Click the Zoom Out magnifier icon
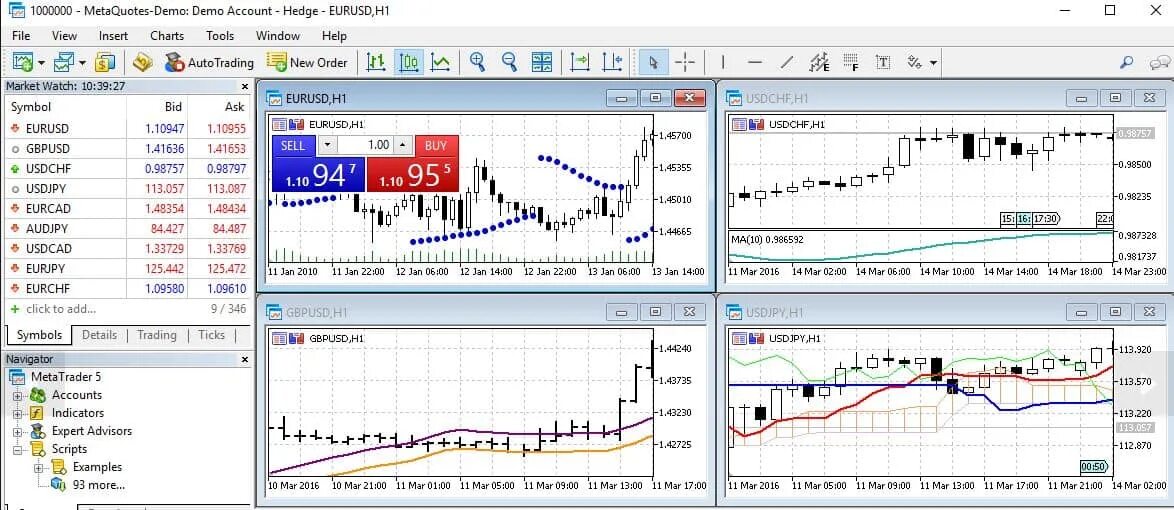The height and width of the screenshot is (510, 1174). click(x=510, y=62)
